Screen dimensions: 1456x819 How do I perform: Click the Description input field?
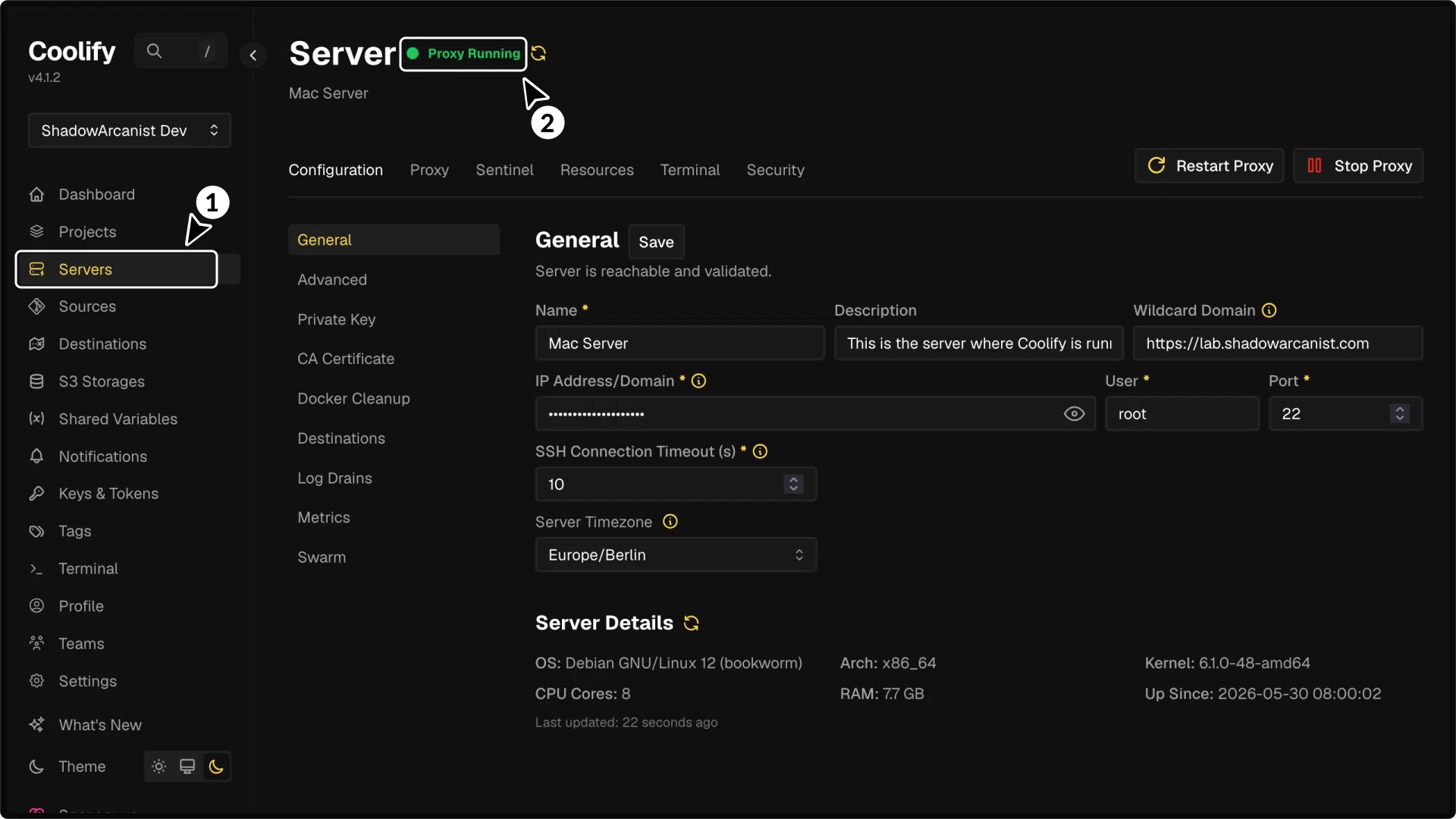pos(978,344)
